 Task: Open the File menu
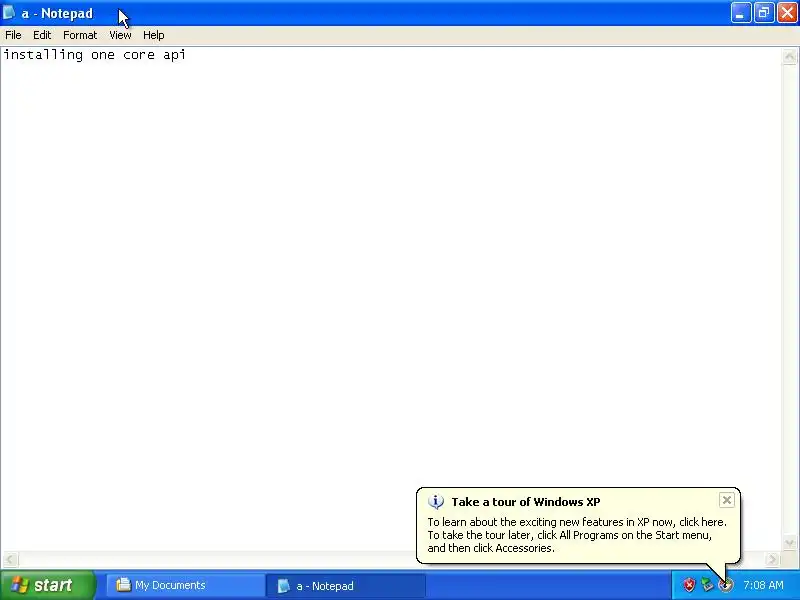(13, 35)
